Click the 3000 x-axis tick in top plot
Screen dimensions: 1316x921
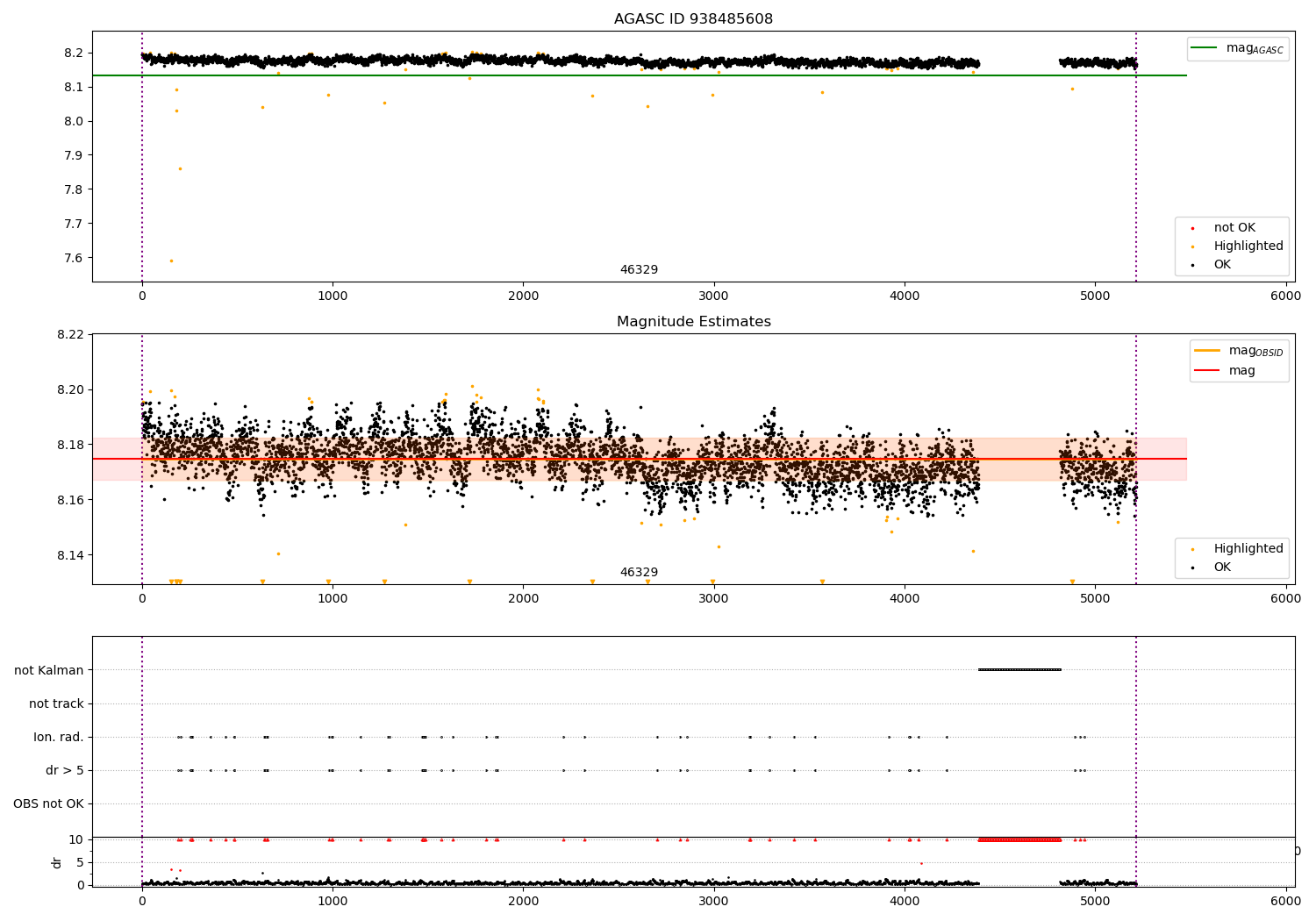(714, 296)
